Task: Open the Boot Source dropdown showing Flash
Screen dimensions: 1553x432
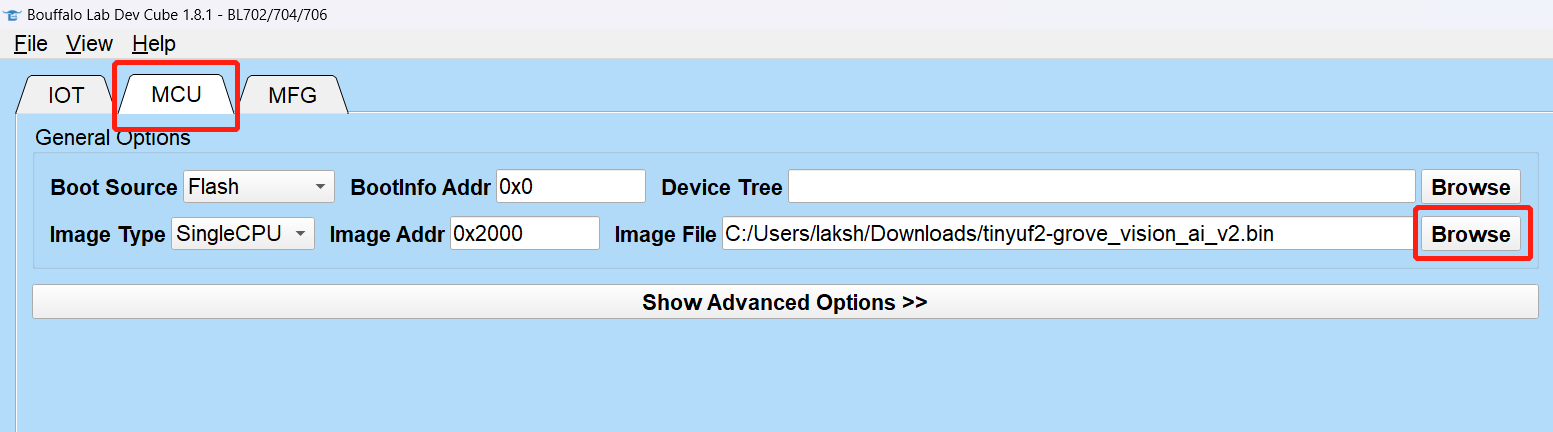Action: coord(259,186)
